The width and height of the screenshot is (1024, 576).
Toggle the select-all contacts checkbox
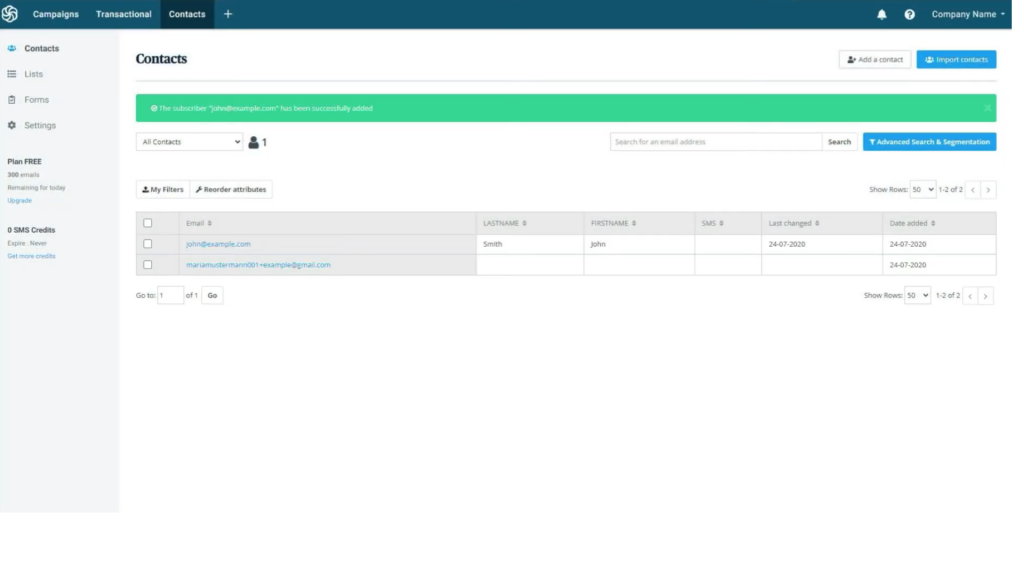click(x=148, y=223)
